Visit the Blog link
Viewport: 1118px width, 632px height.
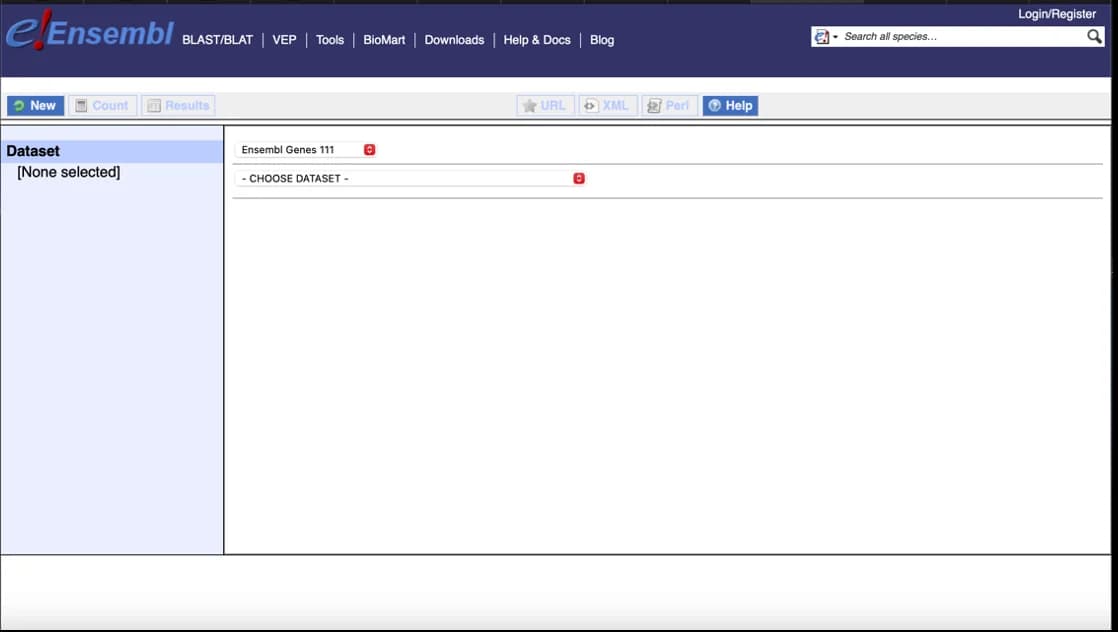[602, 40]
